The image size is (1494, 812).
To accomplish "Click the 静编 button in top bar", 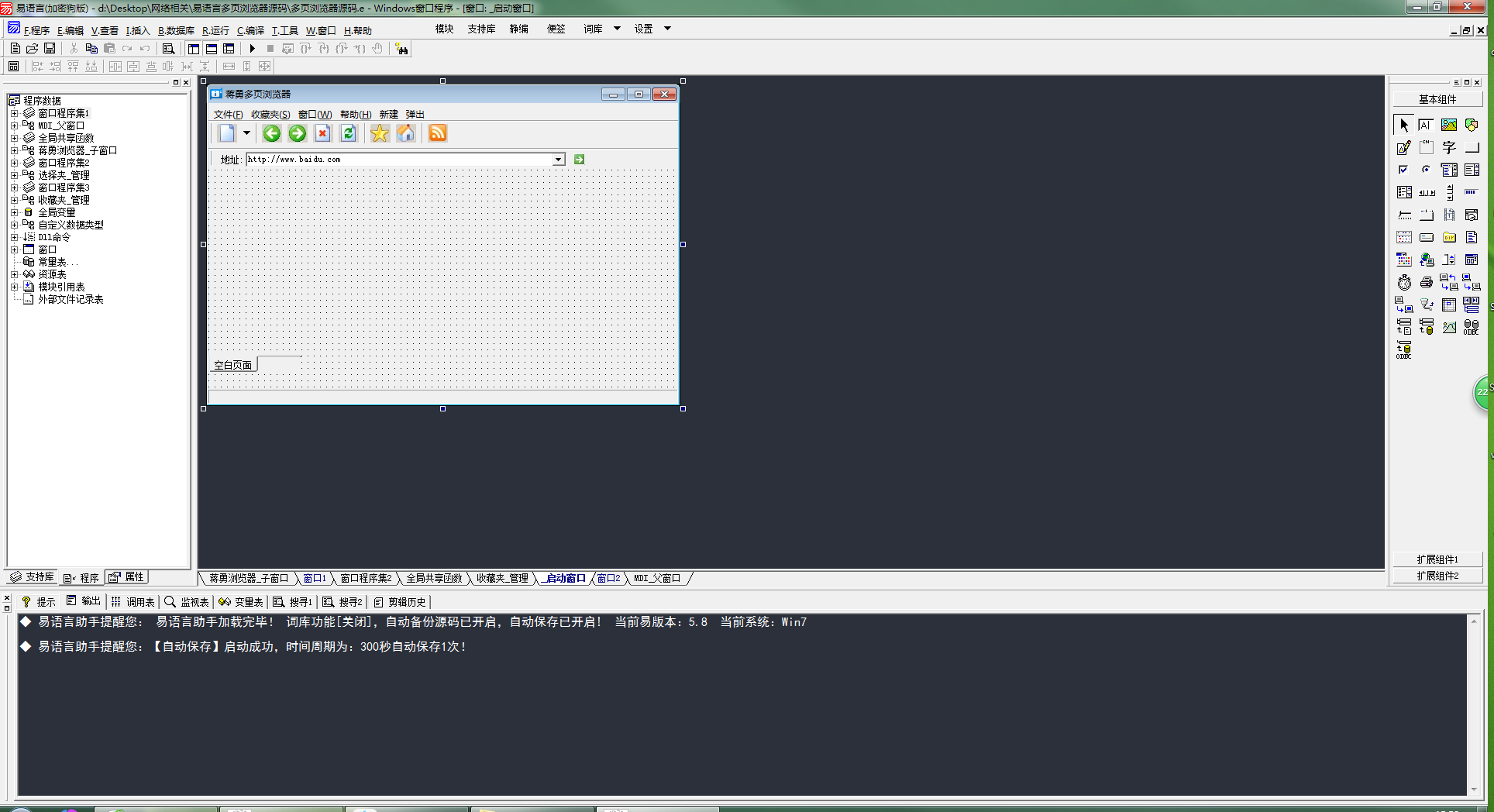I will [518, 29].
